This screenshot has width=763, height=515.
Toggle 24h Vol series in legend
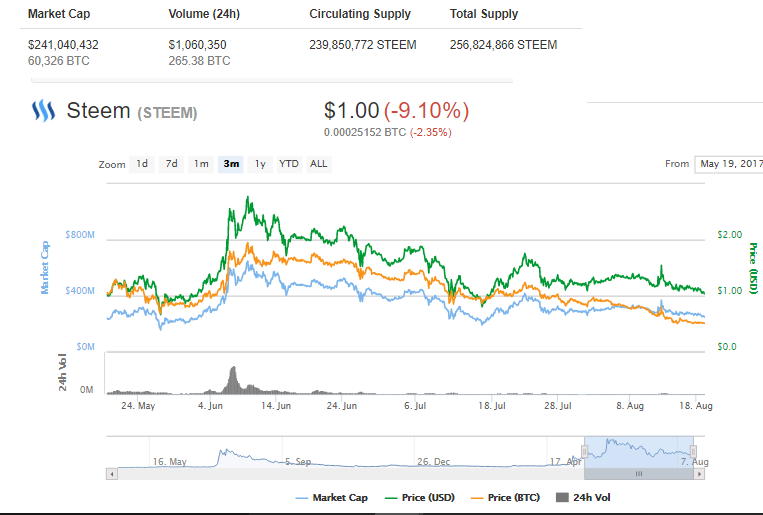tap(583, 497)
